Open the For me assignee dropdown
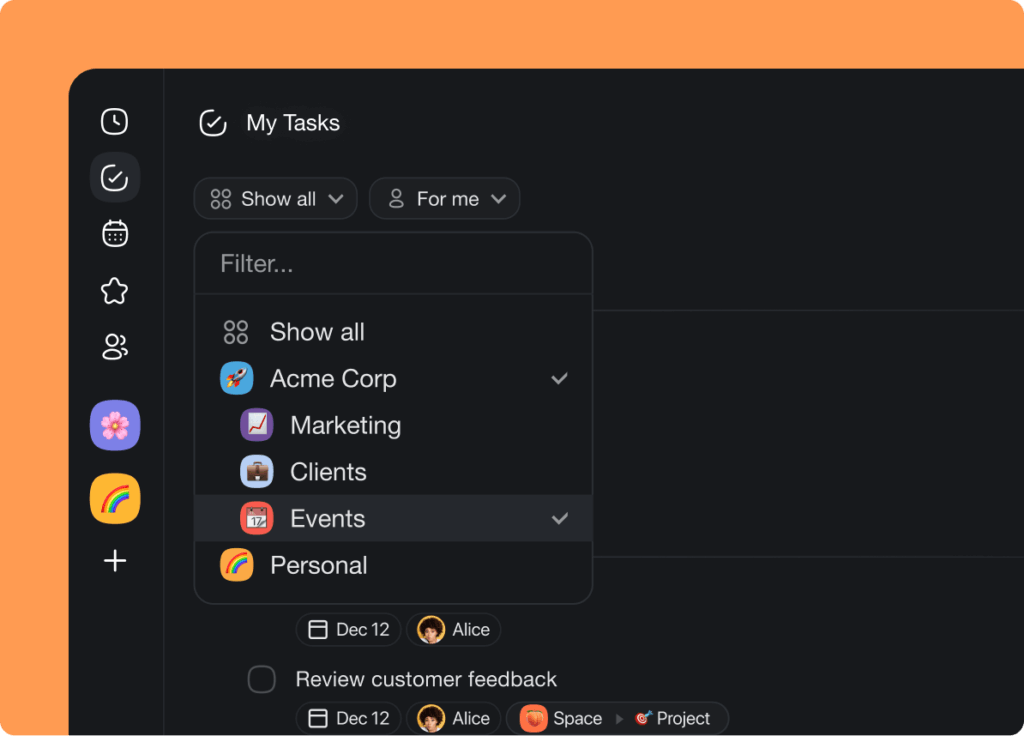This screenshot has height=736, width=1024. coord(444,198)
